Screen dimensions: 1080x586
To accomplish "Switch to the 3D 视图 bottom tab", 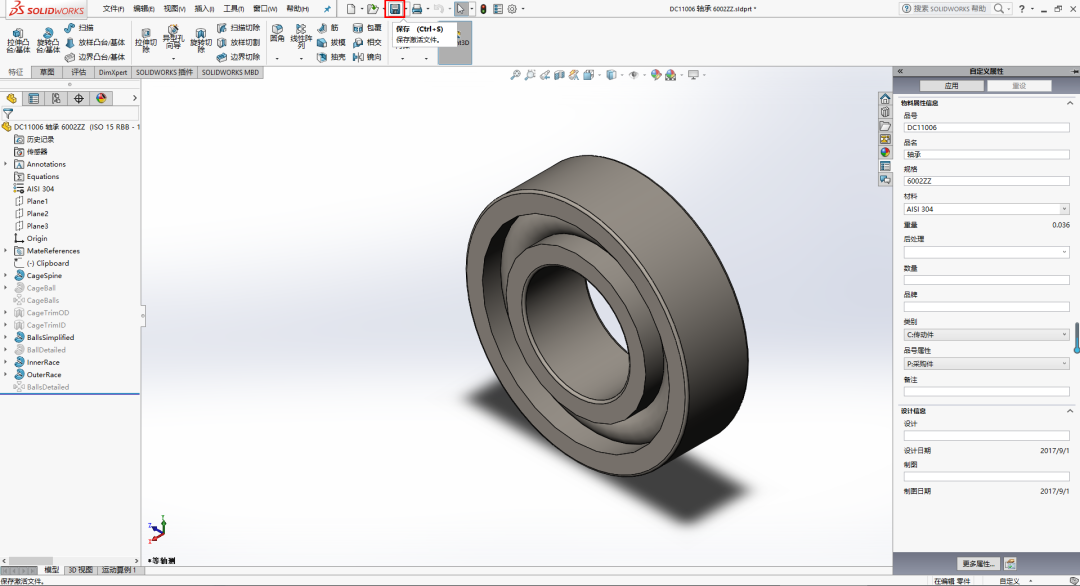I will click(80, 570).
